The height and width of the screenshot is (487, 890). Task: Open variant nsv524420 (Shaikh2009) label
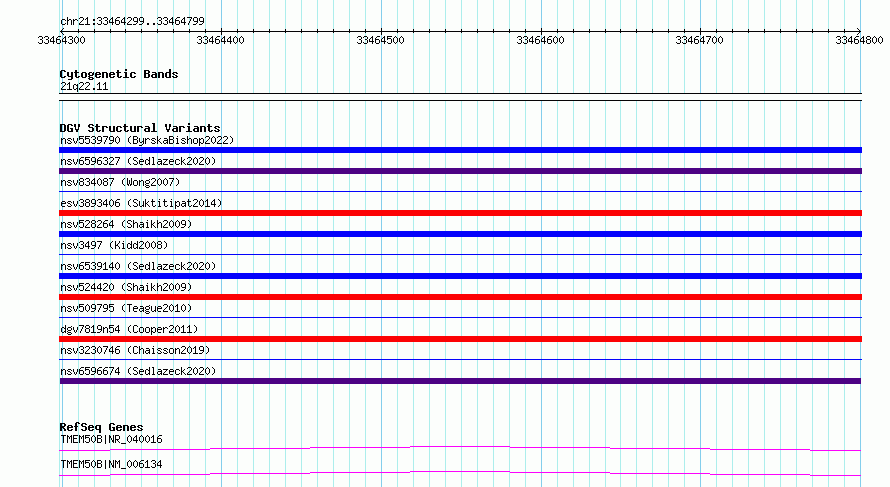126,287
